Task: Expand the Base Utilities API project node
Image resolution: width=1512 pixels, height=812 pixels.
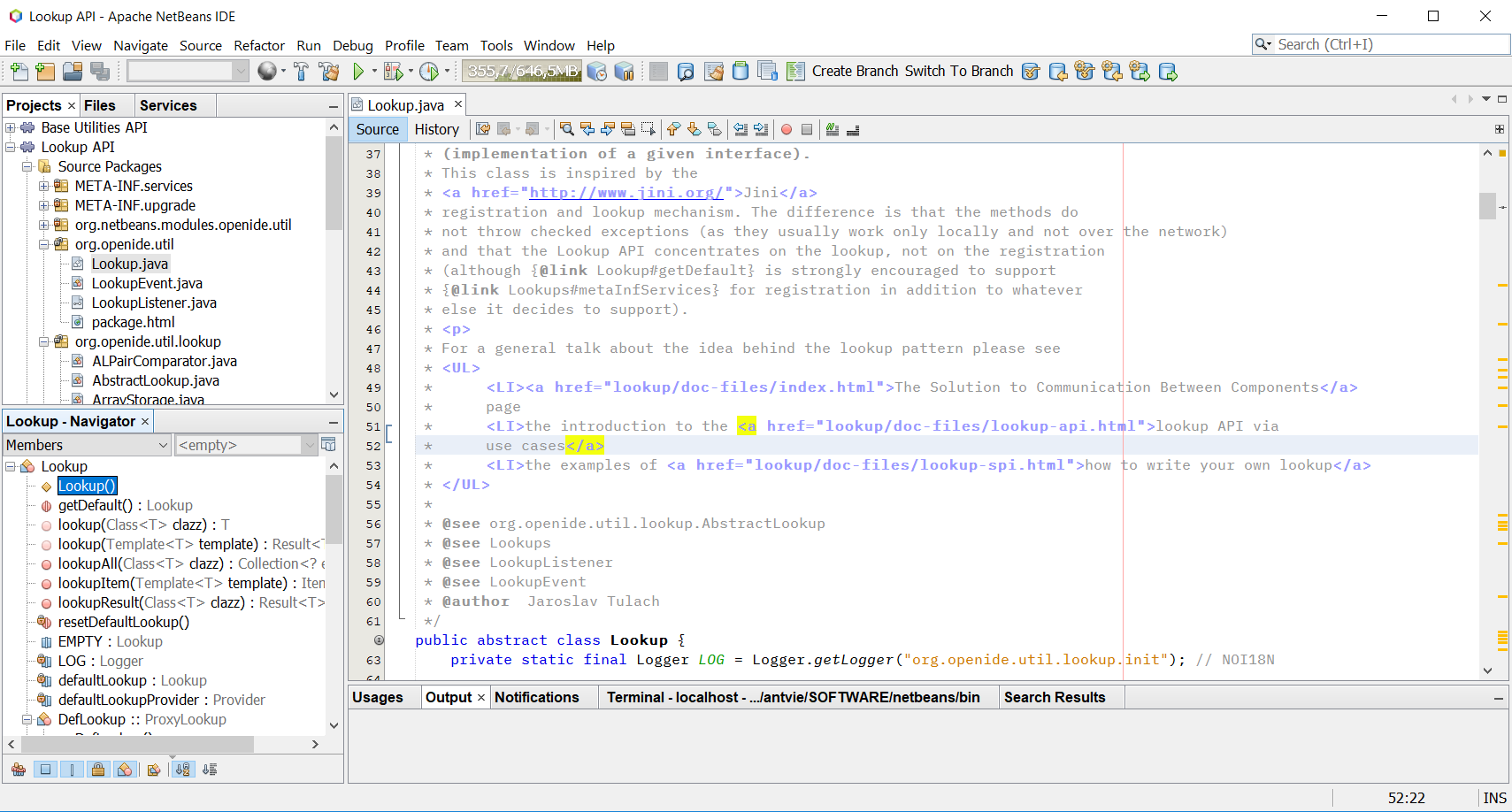Action: click(x=11, y=127)
